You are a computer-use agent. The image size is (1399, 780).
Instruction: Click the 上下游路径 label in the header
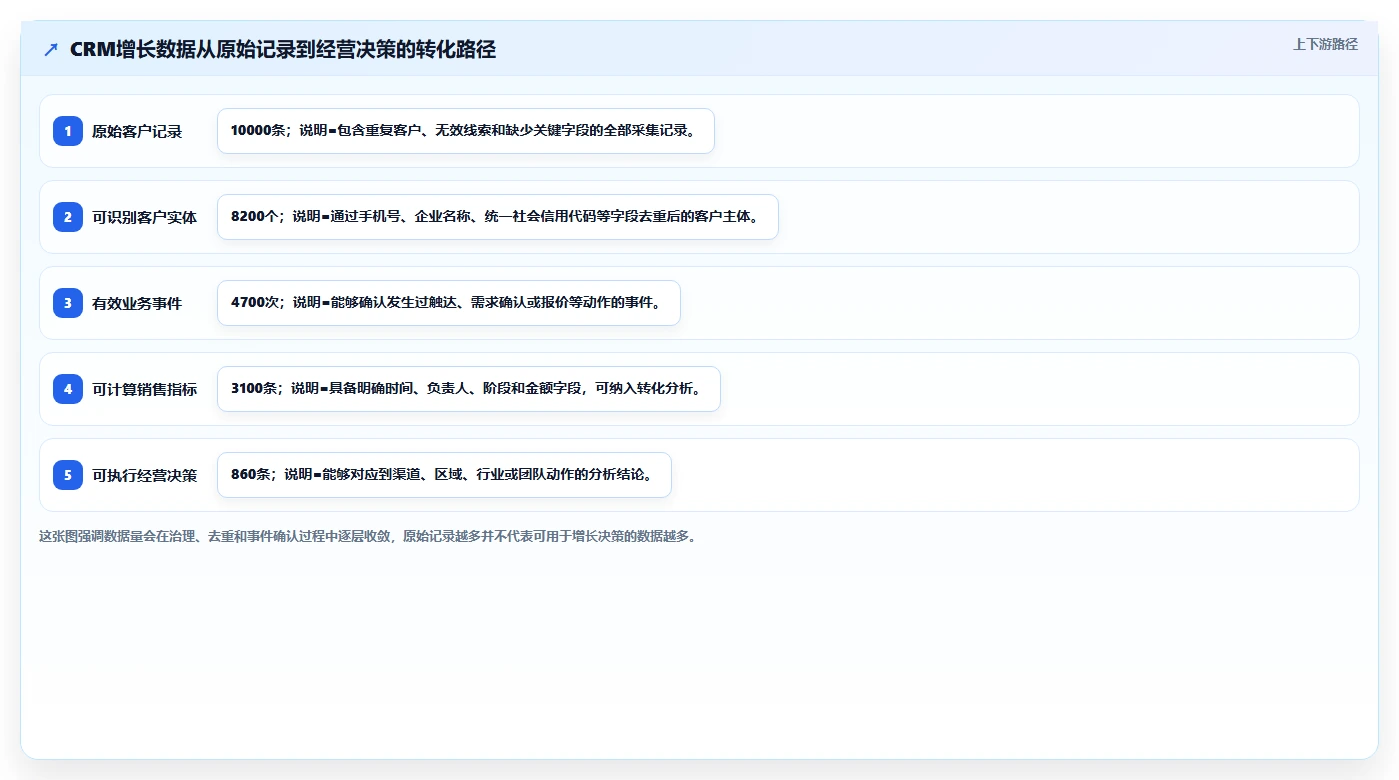coord(1325,44)
